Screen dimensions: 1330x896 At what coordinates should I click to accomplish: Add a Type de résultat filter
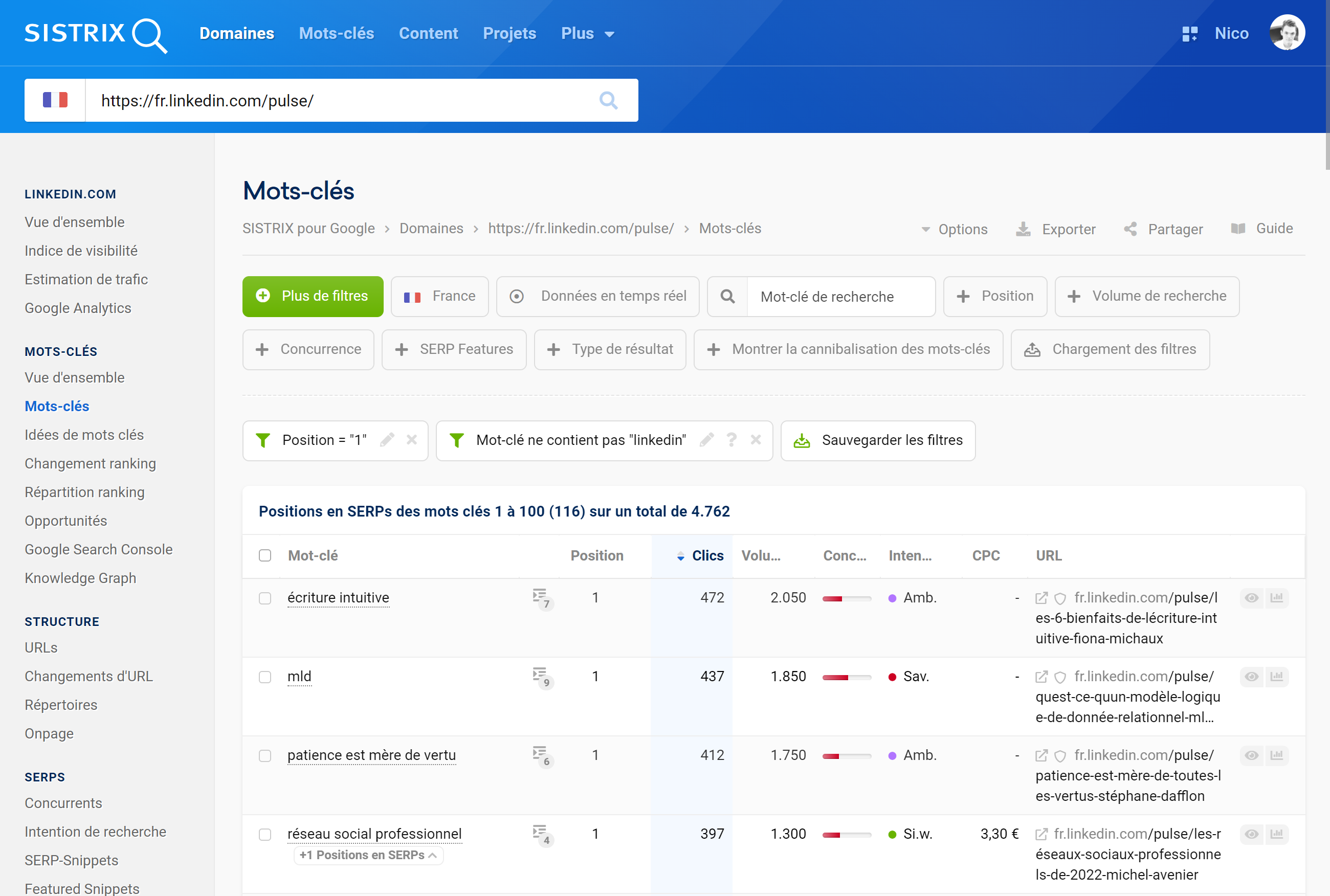pos(610,349)
